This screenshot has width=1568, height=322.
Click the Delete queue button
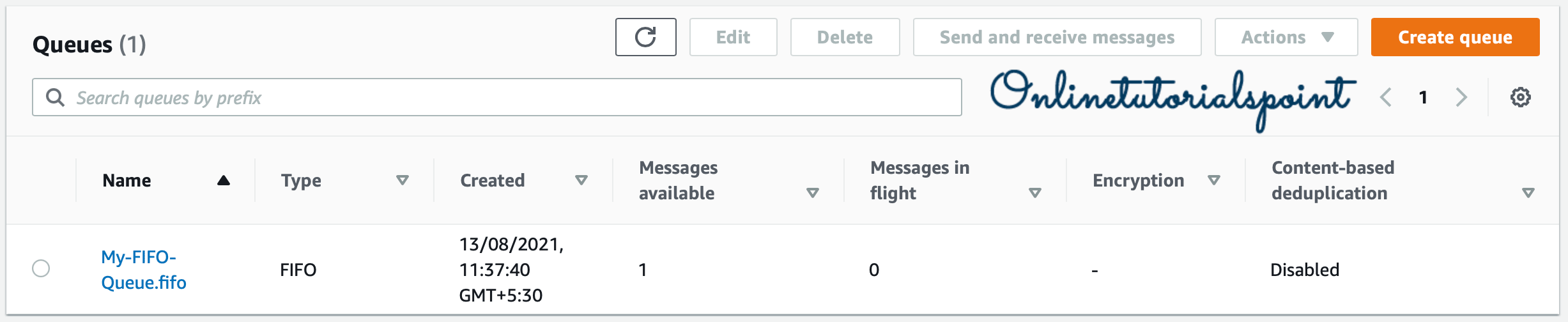click(845, 37)
